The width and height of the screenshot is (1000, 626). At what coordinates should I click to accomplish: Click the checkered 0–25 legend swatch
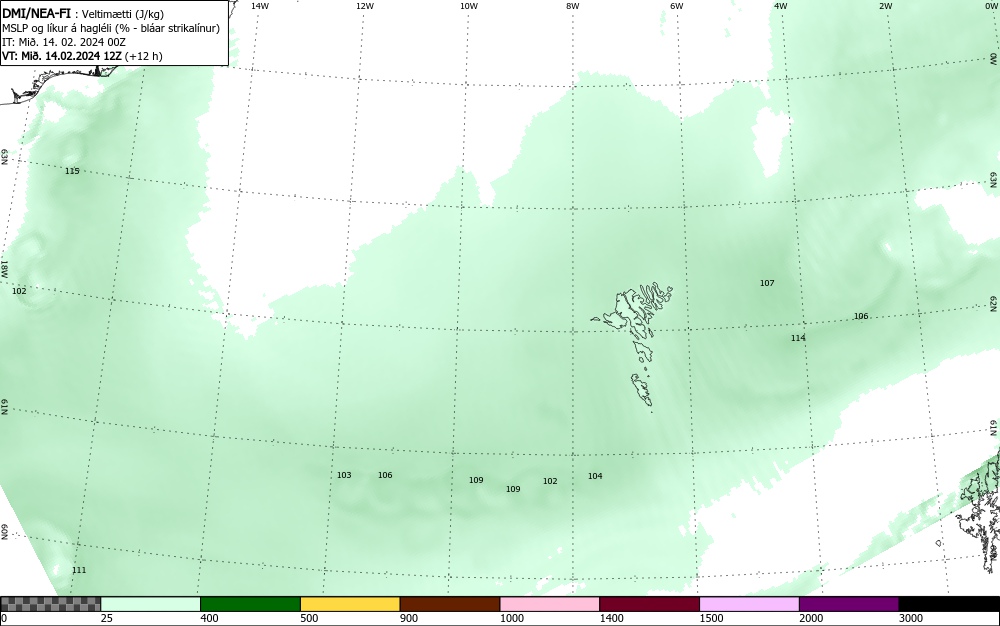click(x=51, y=604)
